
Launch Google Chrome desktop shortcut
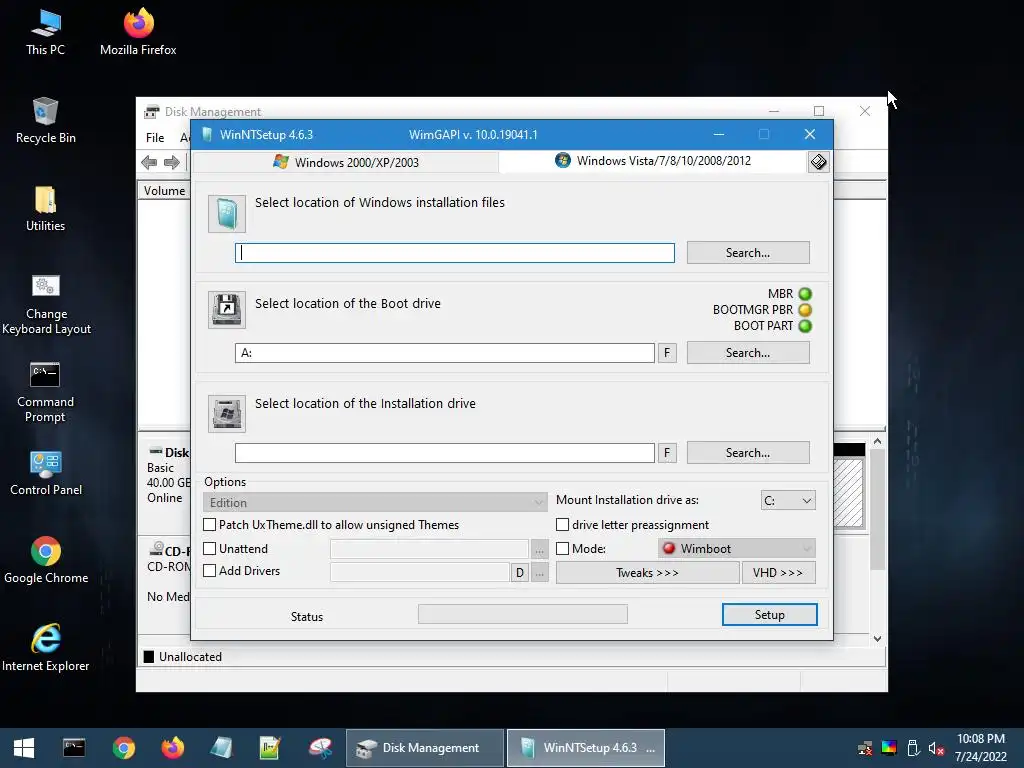pos(46,560)
